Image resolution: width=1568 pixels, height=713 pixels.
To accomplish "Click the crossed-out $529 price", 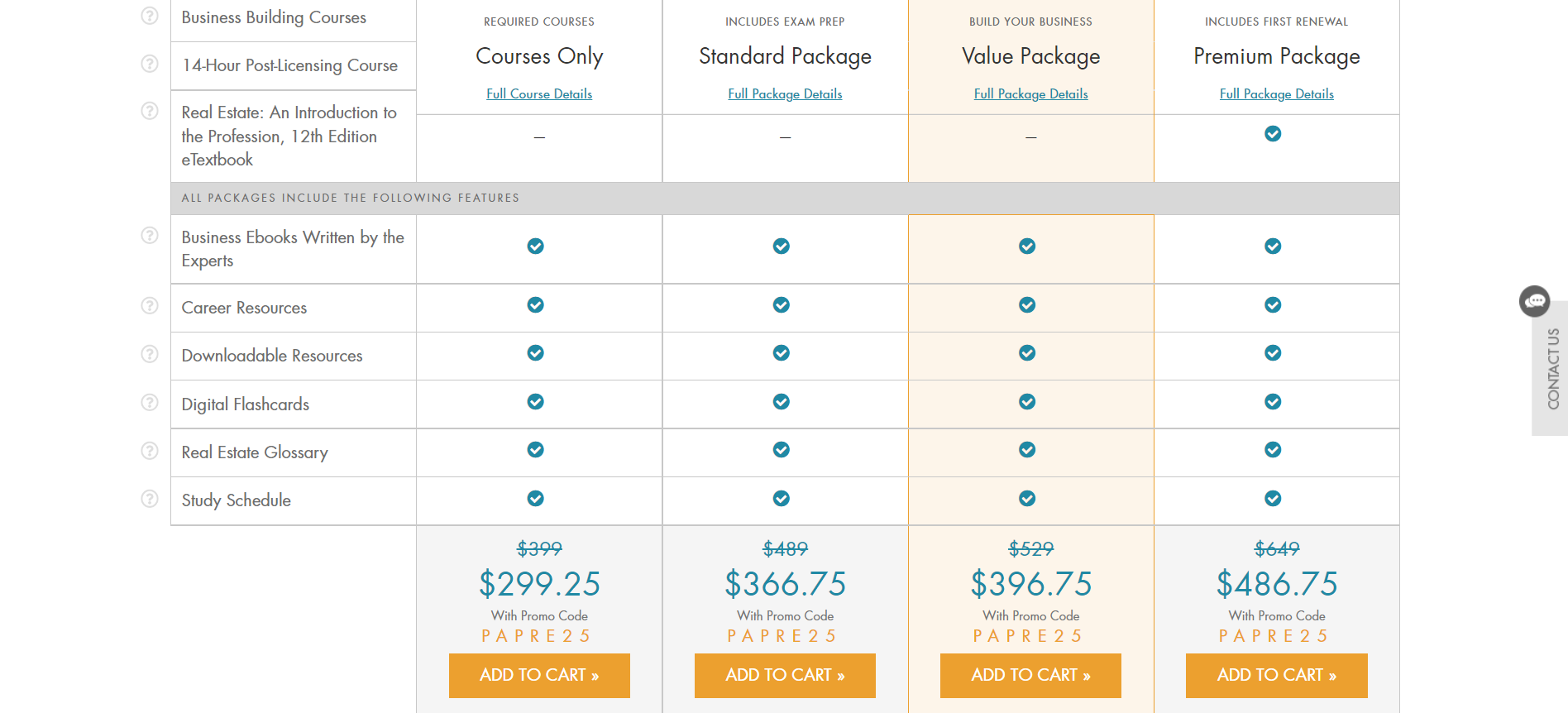I will tap(1030, 549).
